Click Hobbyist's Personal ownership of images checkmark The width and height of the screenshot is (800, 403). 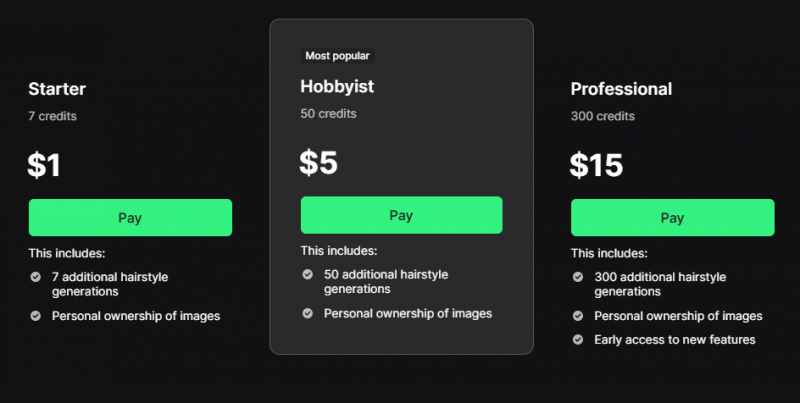pyautogui.click(x=307, y=313)
